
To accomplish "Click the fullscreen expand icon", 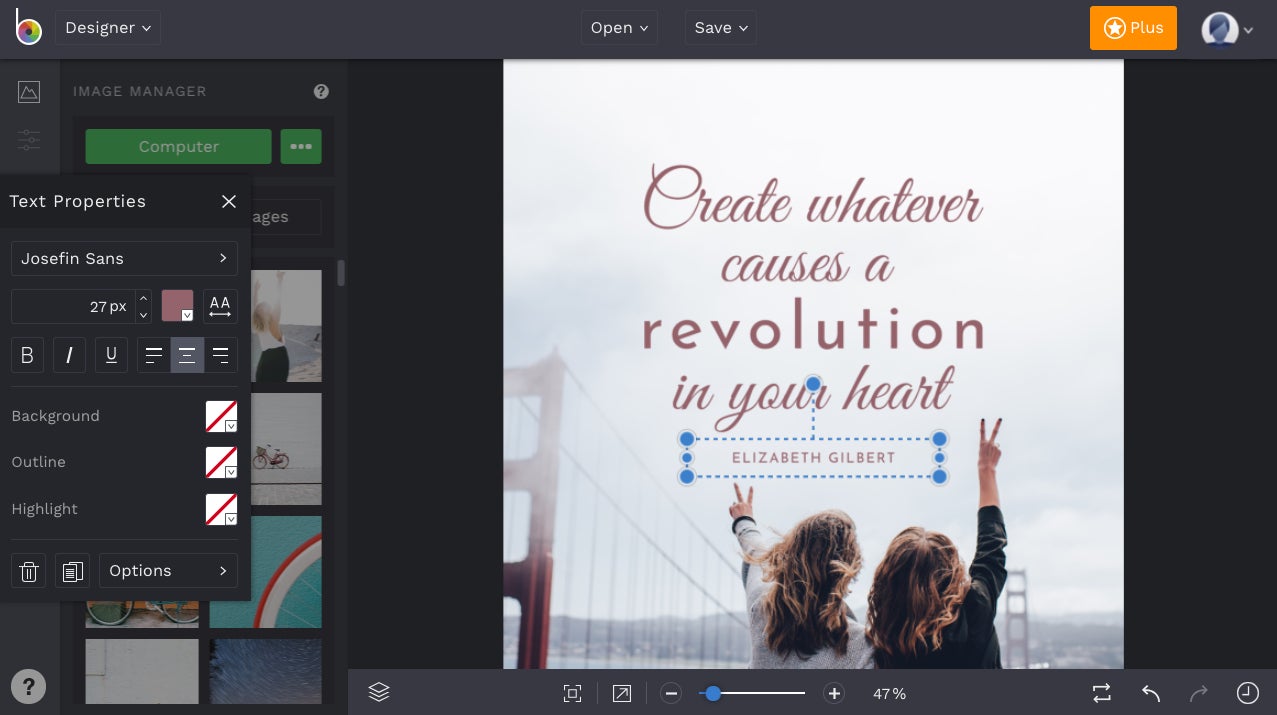I will point(622,693).
